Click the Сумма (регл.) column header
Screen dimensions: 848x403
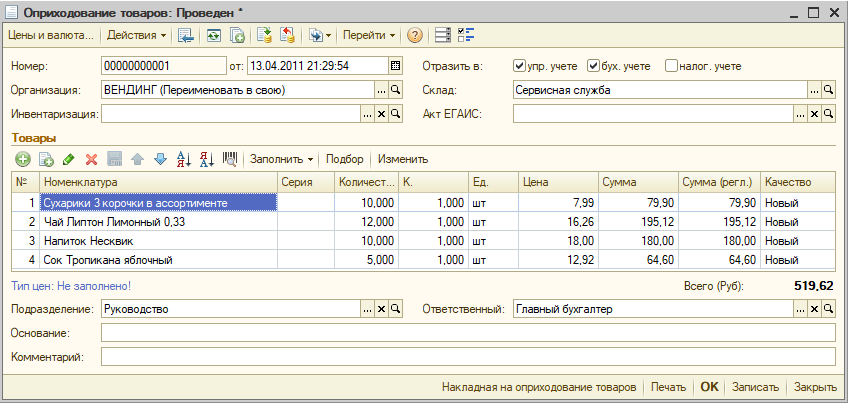click(719, 182)
